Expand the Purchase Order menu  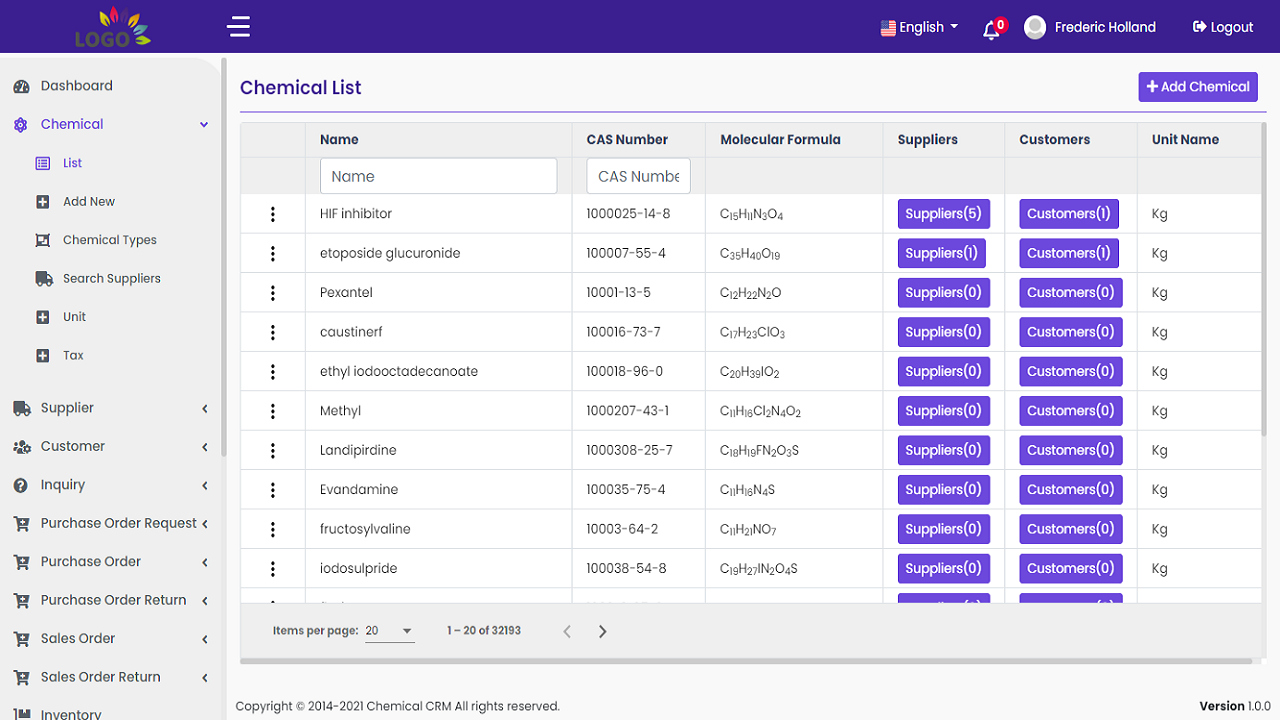(110, 562)
